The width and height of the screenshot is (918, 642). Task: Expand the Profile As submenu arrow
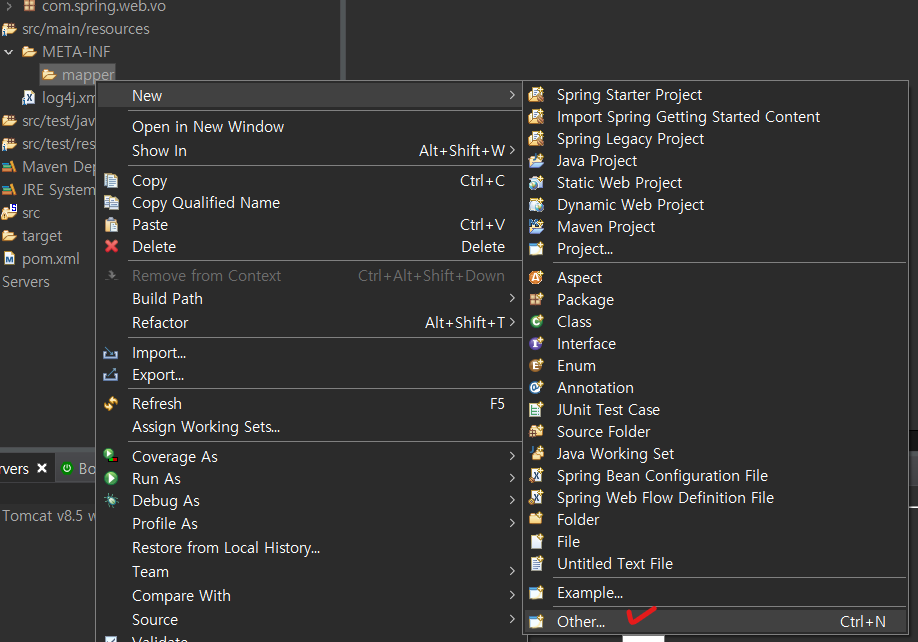coord(512,523)
